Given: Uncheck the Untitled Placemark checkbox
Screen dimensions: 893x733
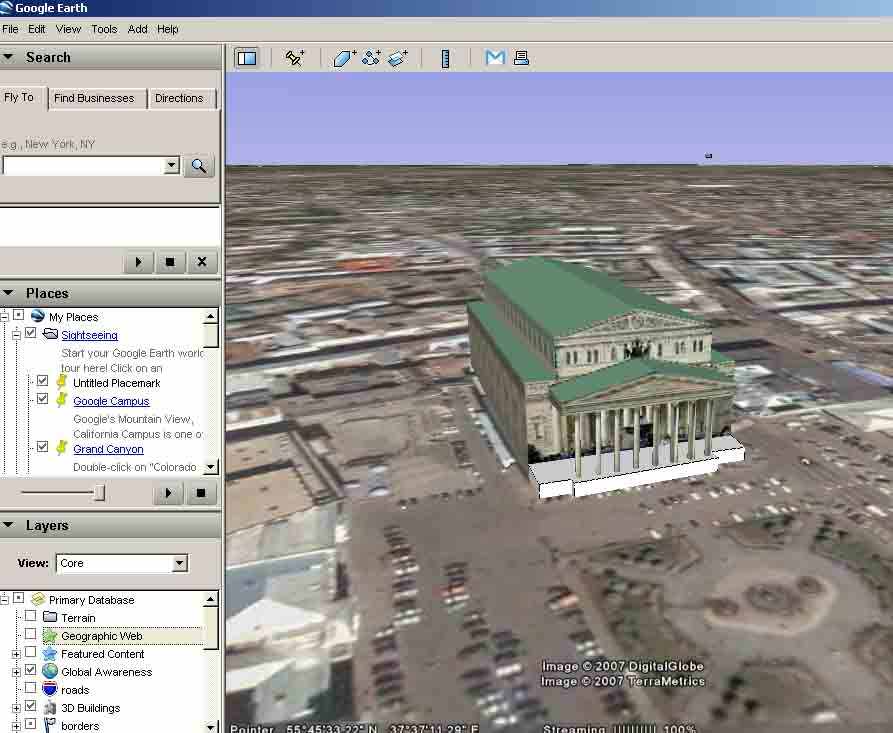Looking at the screenshot, I should (x=42, y=380).
